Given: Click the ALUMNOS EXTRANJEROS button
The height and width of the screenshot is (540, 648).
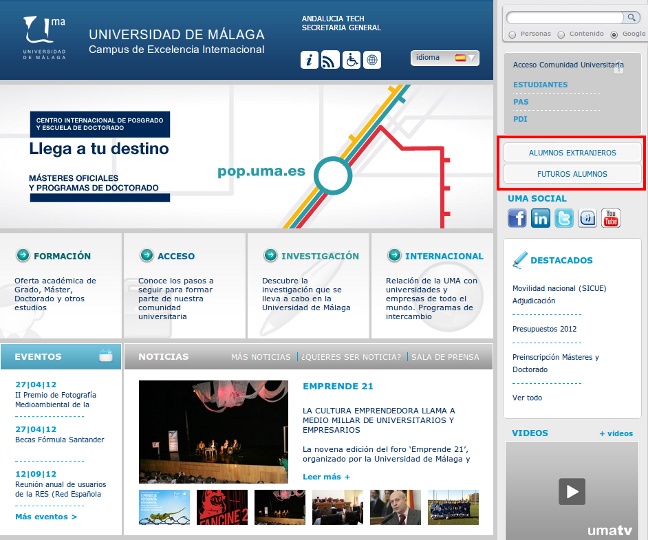Looking at the screenshot, I should (x=572, y=153).
